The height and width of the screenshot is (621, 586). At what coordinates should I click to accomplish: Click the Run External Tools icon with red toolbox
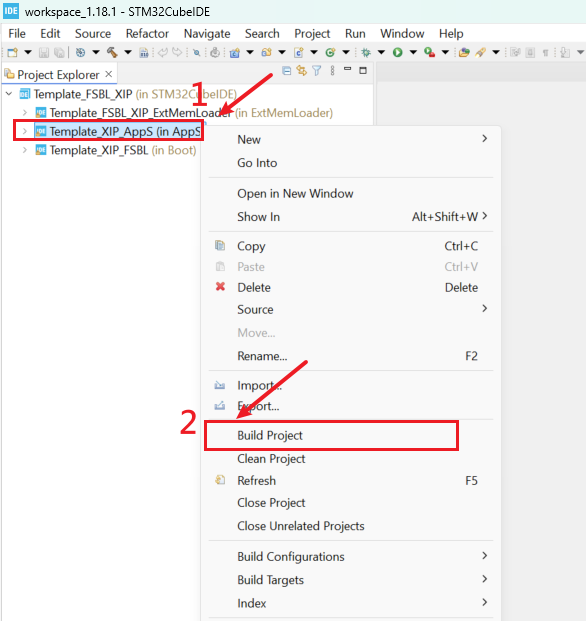click(x=429, y=52)
